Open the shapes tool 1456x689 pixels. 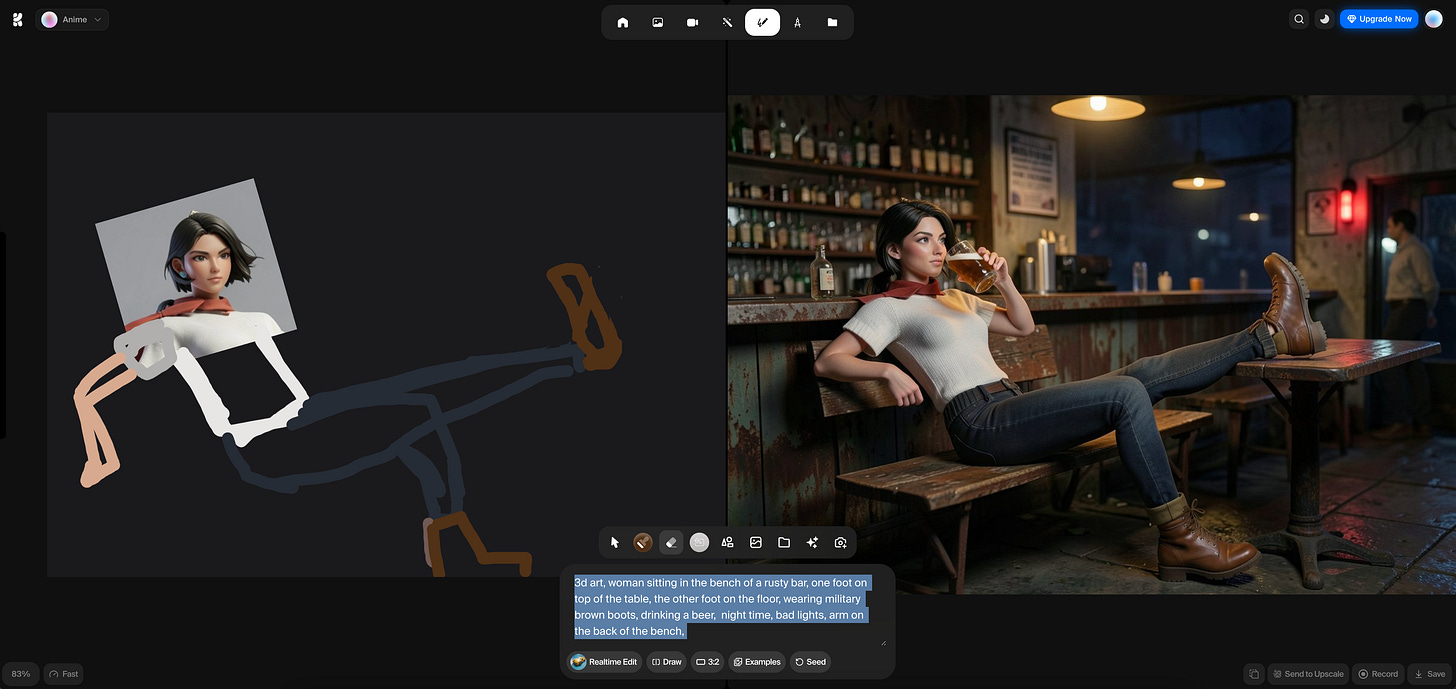[728, 542]
